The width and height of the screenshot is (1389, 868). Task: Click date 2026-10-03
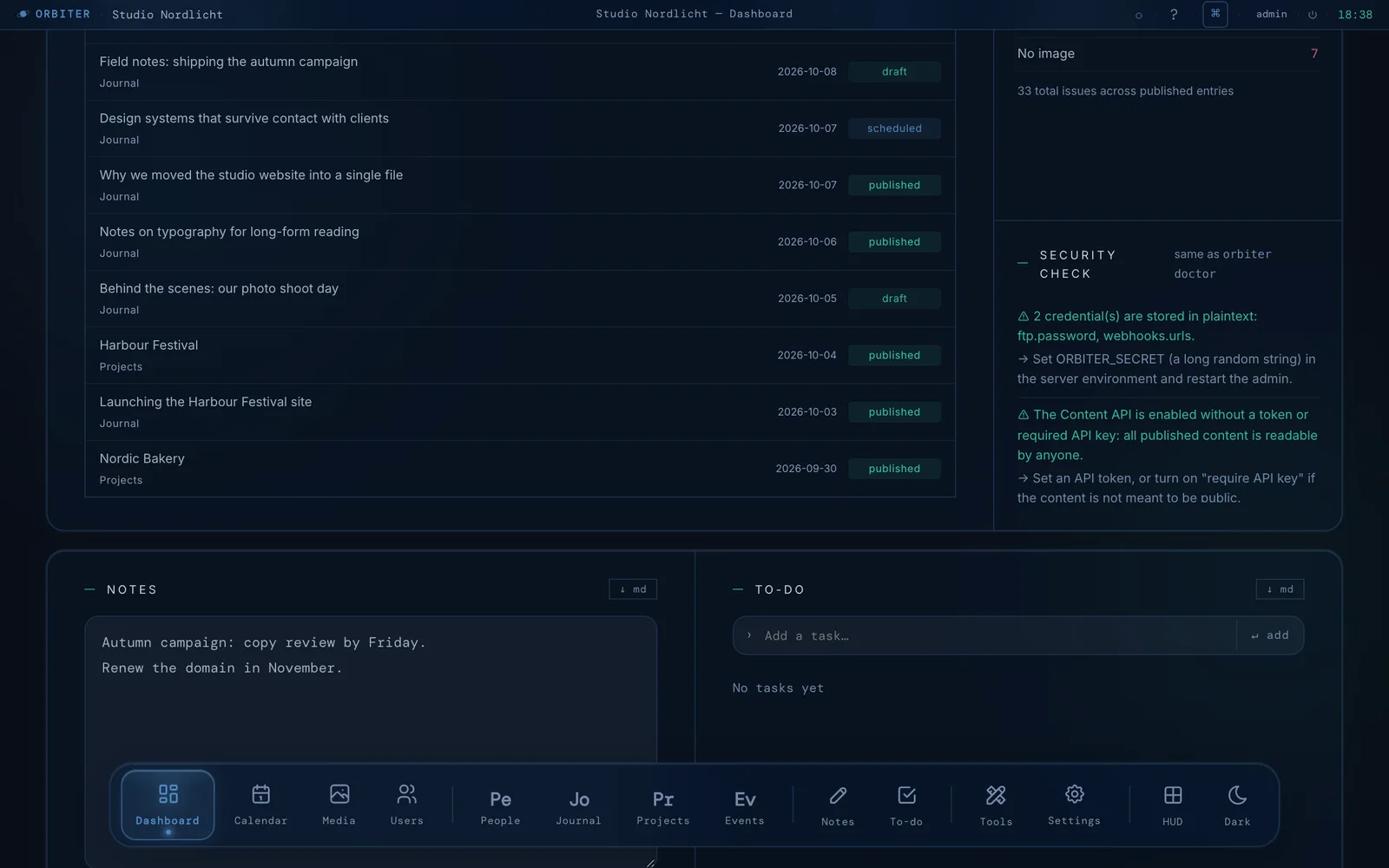tap(807, 411)
